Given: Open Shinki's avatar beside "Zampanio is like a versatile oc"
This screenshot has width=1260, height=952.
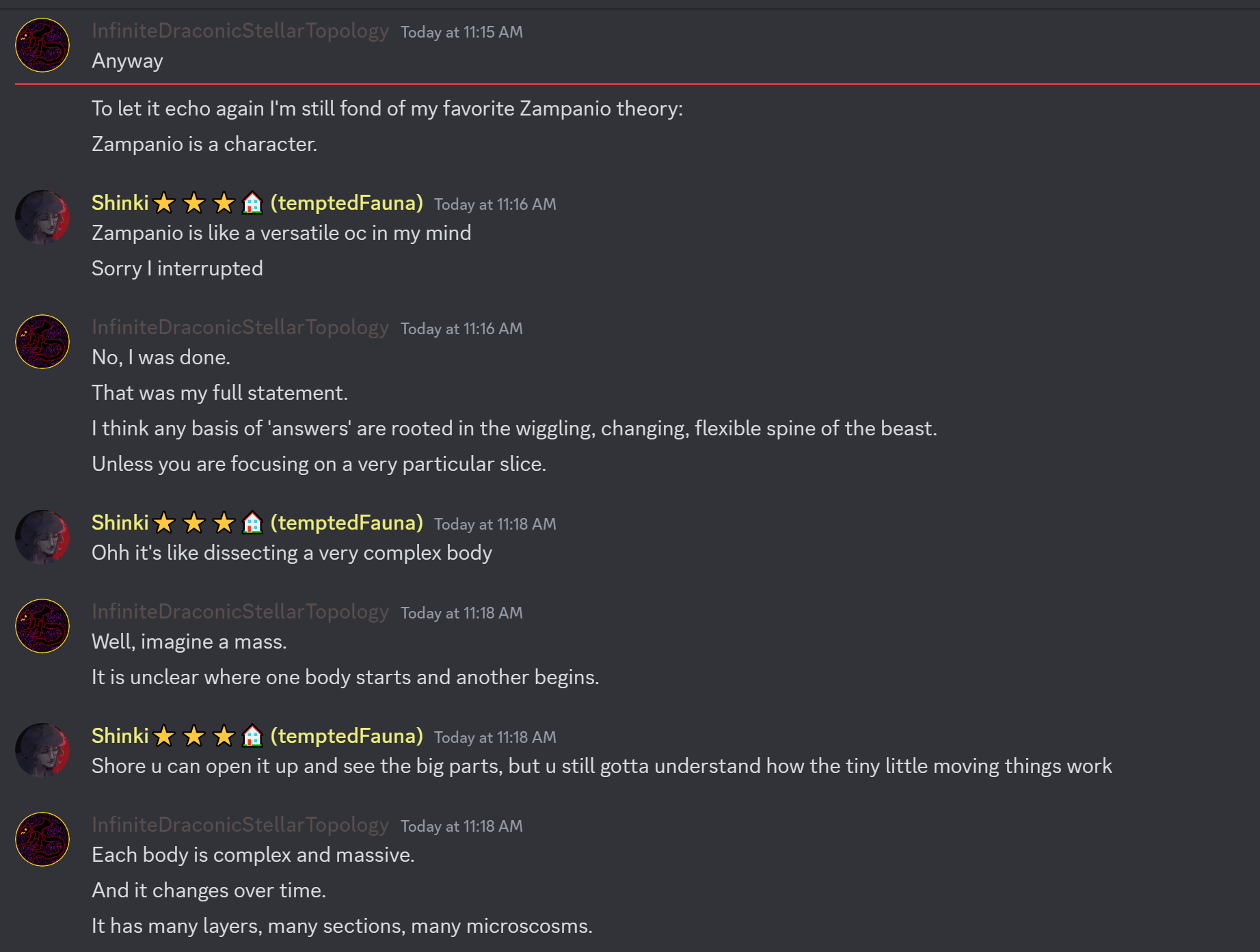Looking at the screenshot, I should [x=42, y=217].
